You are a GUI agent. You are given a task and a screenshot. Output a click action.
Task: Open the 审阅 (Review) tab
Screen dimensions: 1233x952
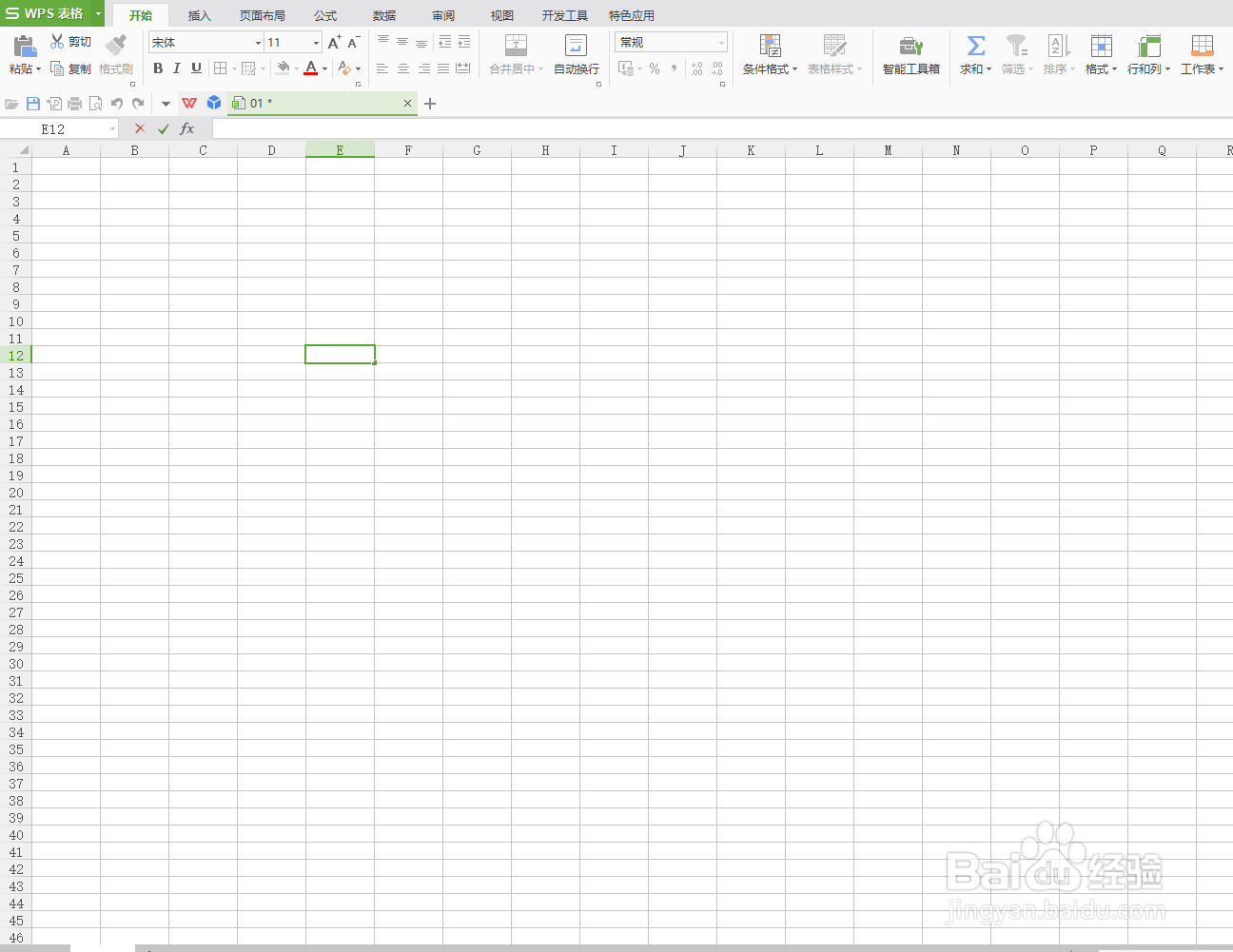point(443,15)
